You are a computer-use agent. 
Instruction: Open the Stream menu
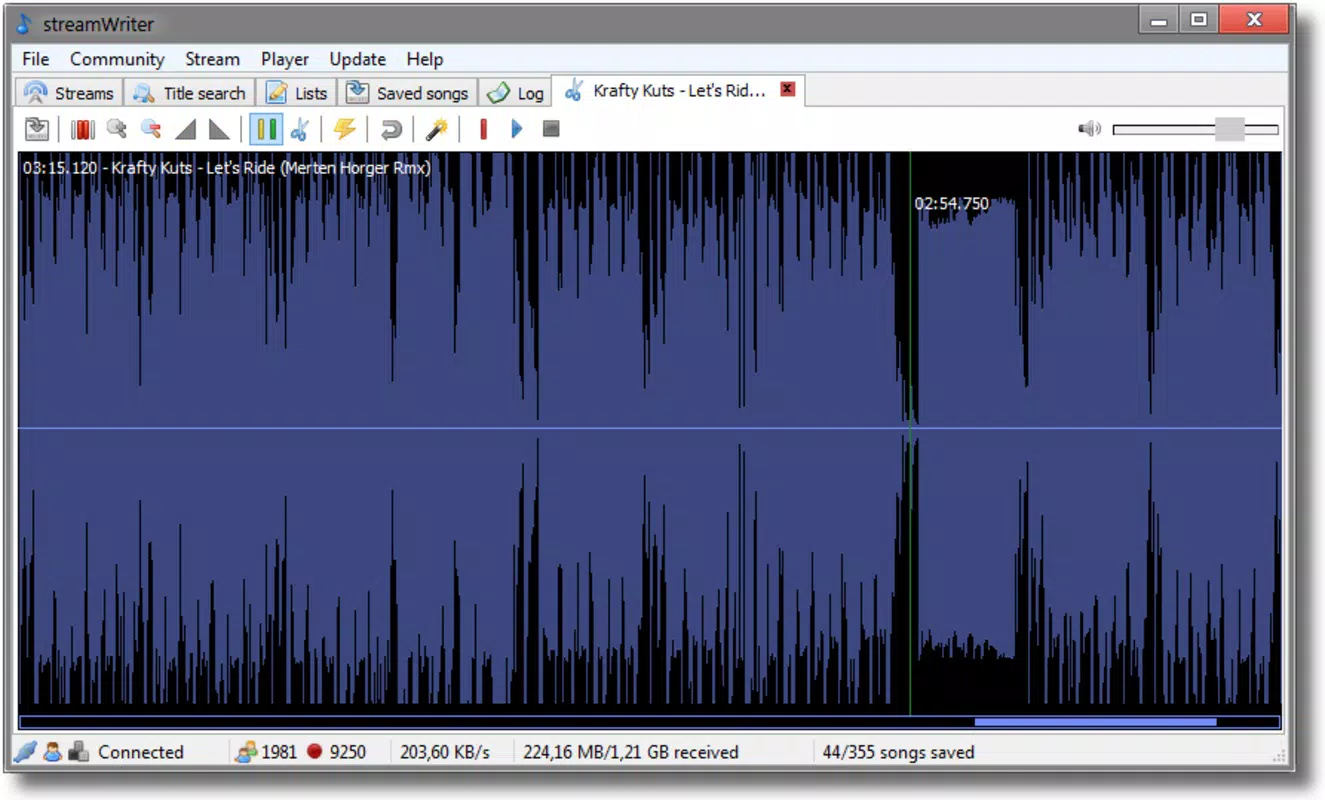(x=213, y=59)
